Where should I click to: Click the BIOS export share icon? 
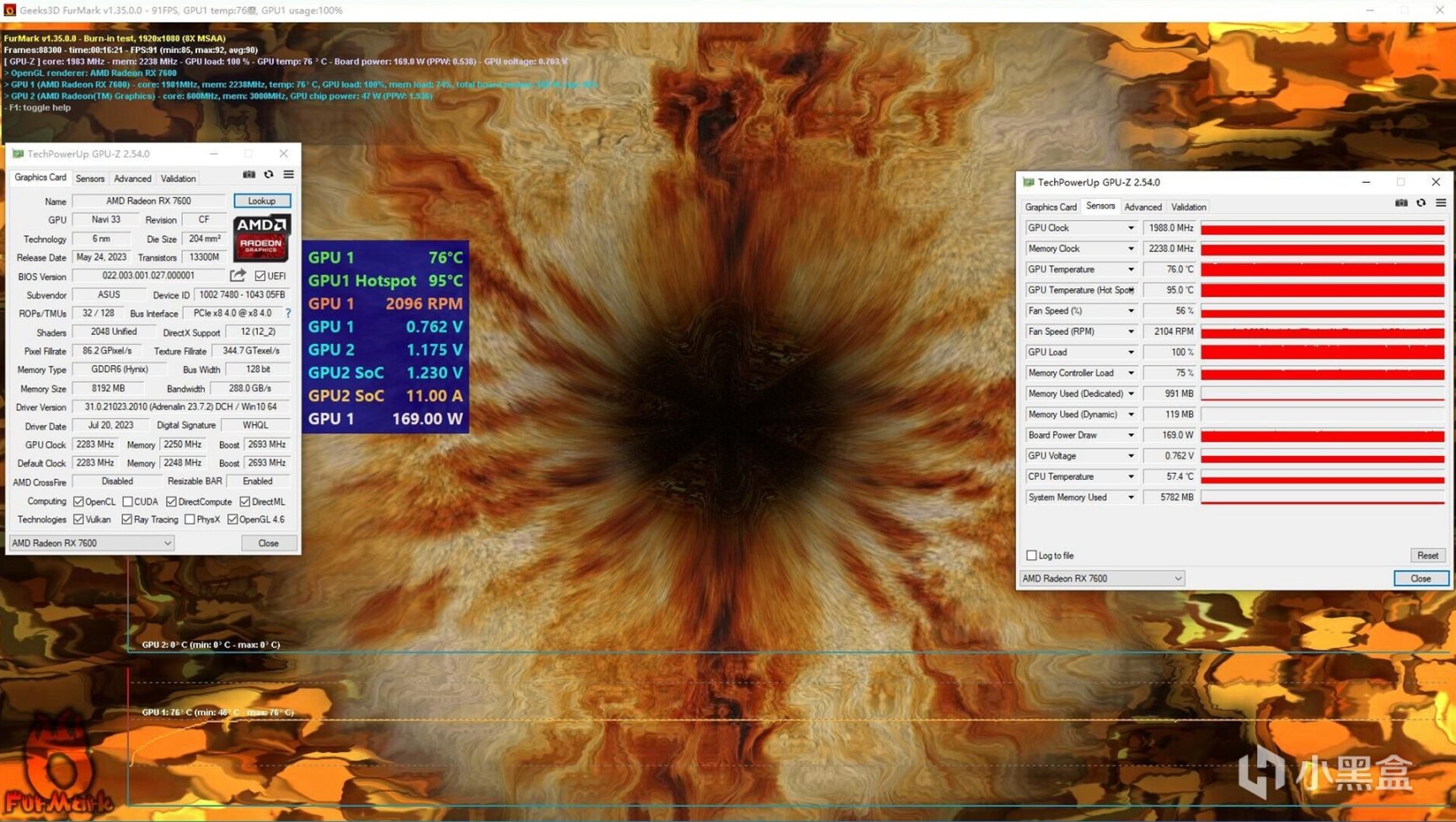pos(238,276)
